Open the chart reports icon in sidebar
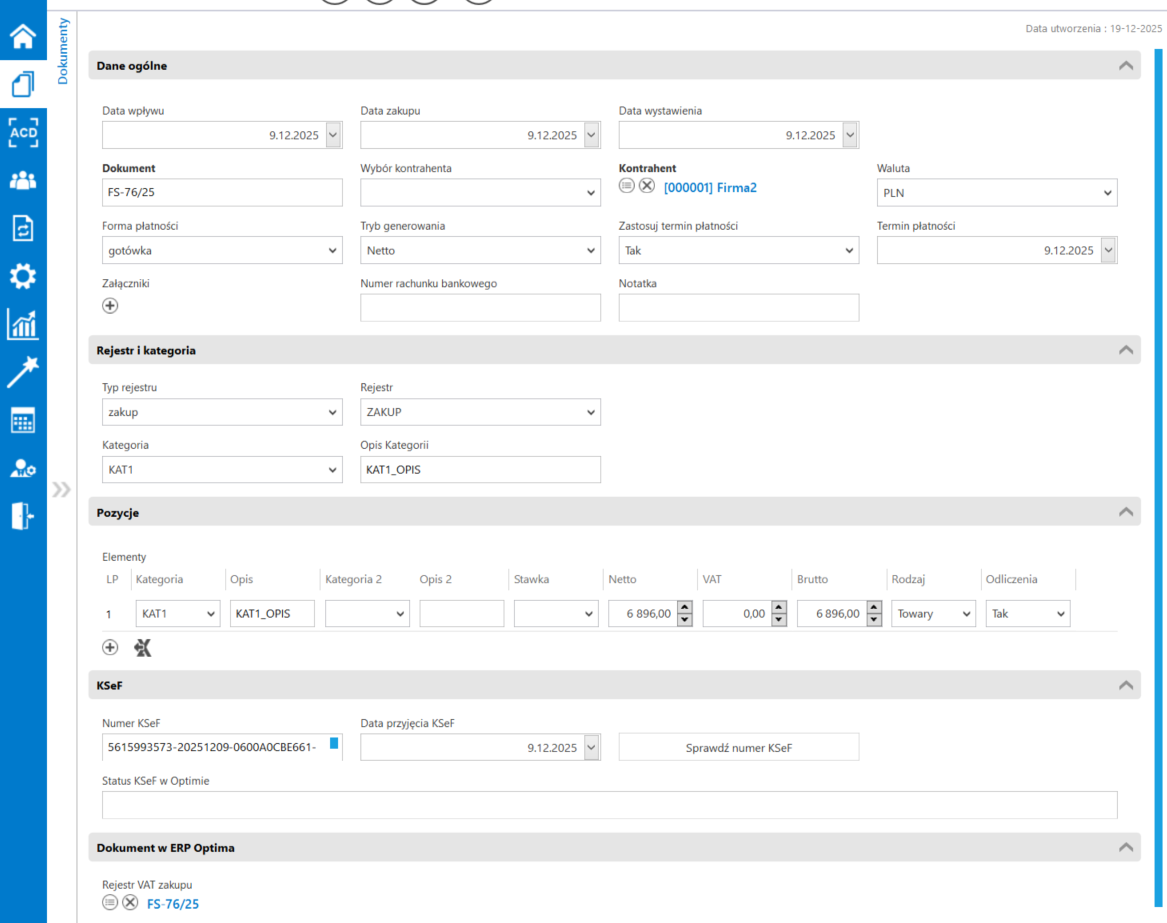Viewport: 1167px width, 923px height. pos(23,324)
